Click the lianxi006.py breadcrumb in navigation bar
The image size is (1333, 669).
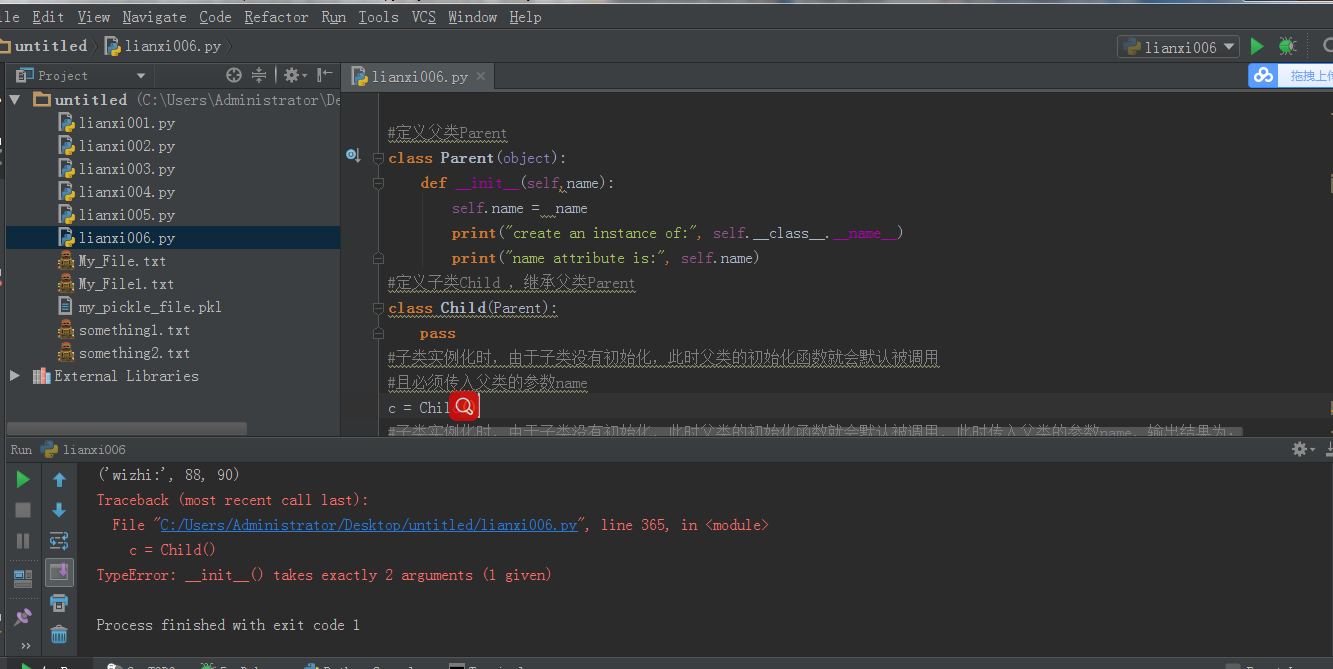coord(163,46)
